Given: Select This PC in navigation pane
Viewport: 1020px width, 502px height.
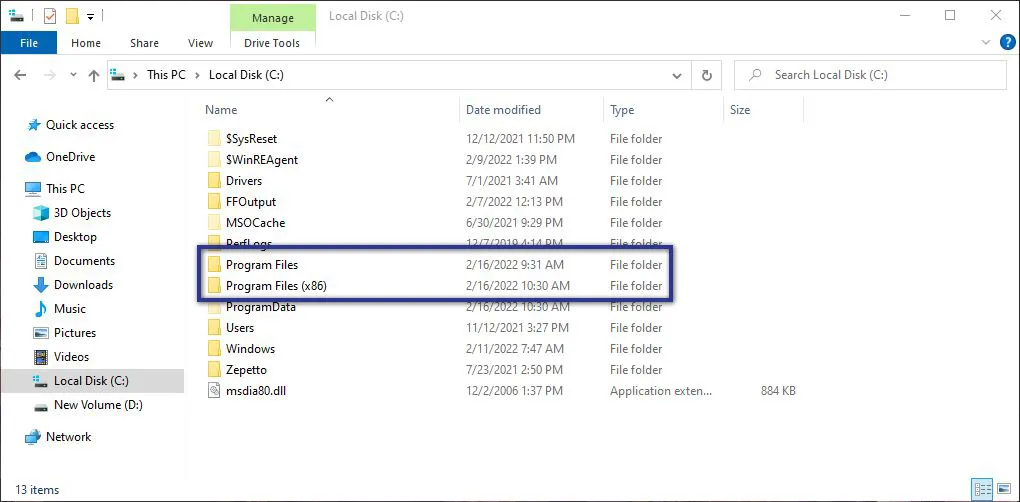Looking at the screenshot, I should coord(65,189).
